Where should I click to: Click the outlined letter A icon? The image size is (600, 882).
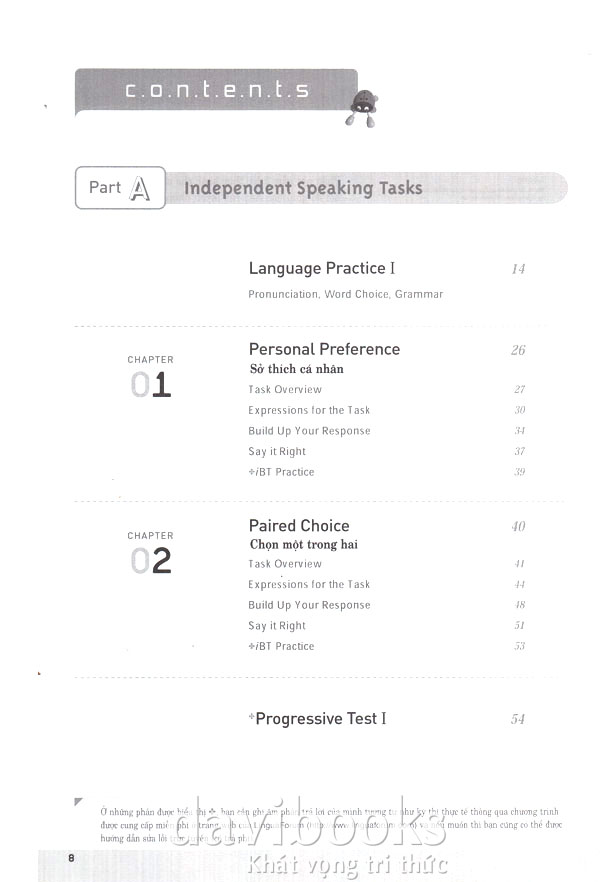click(x=140, y=187)
